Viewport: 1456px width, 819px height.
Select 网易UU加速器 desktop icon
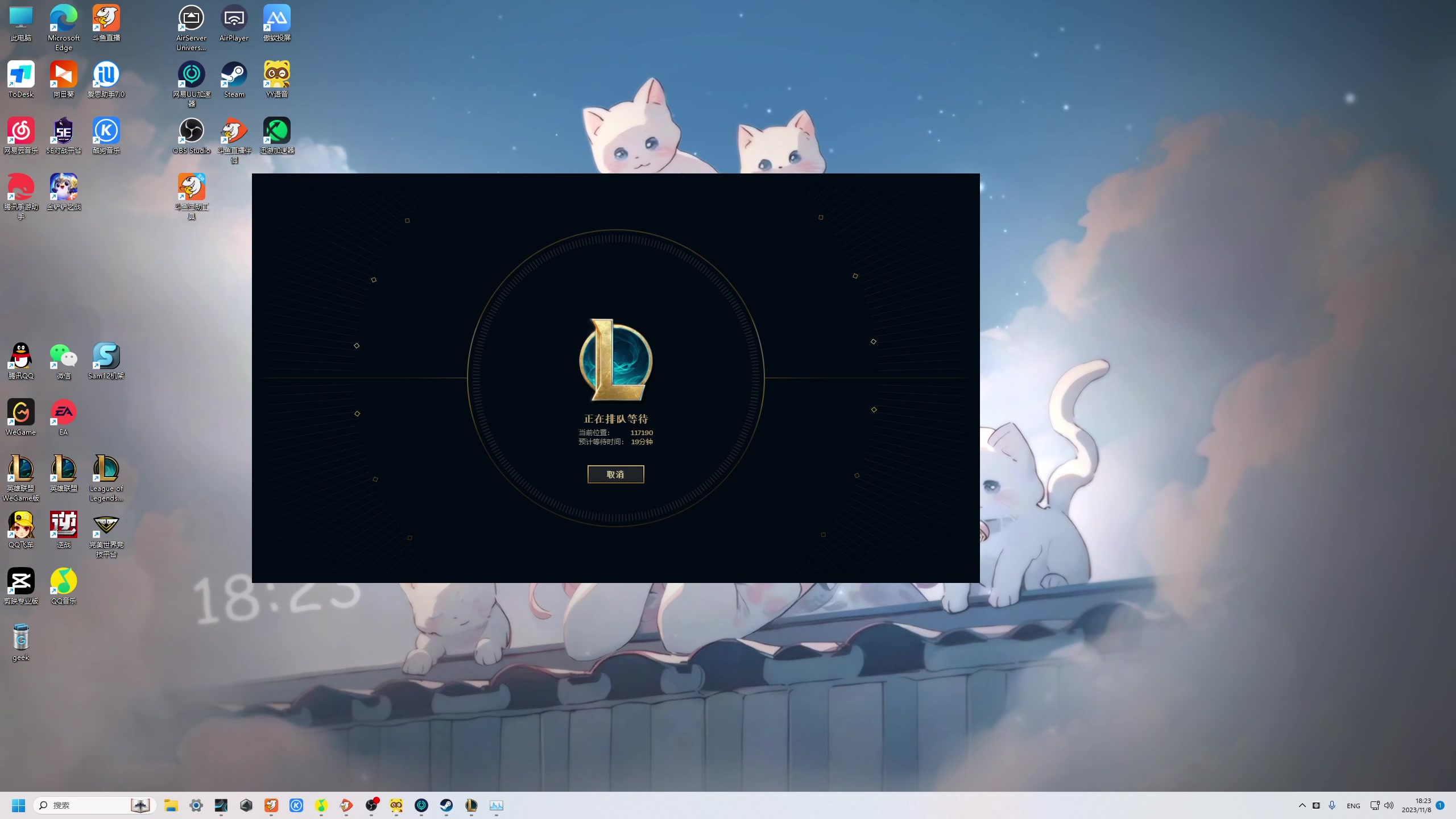click(191, 85)
